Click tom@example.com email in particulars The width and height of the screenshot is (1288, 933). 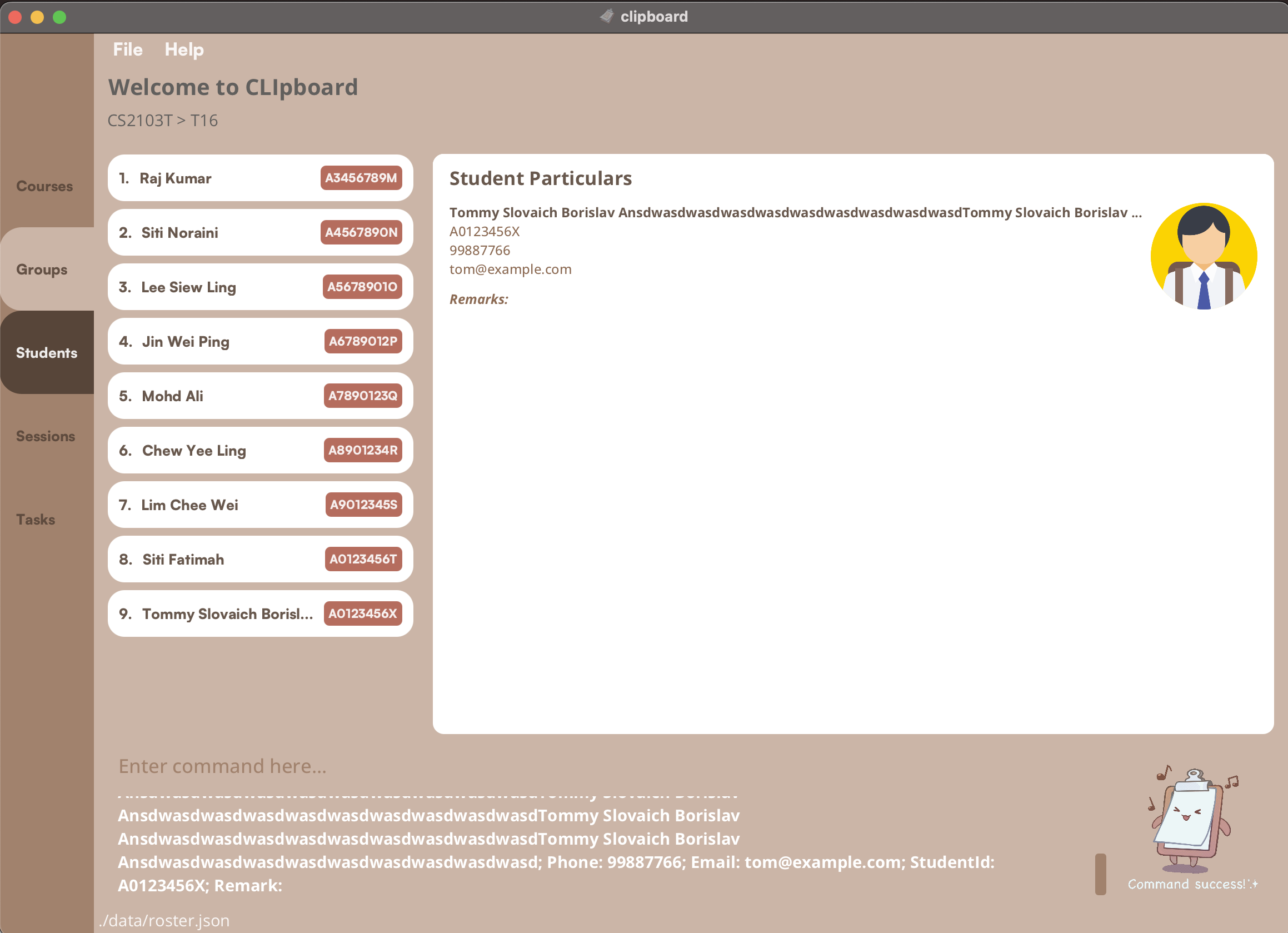pos(510,269)
